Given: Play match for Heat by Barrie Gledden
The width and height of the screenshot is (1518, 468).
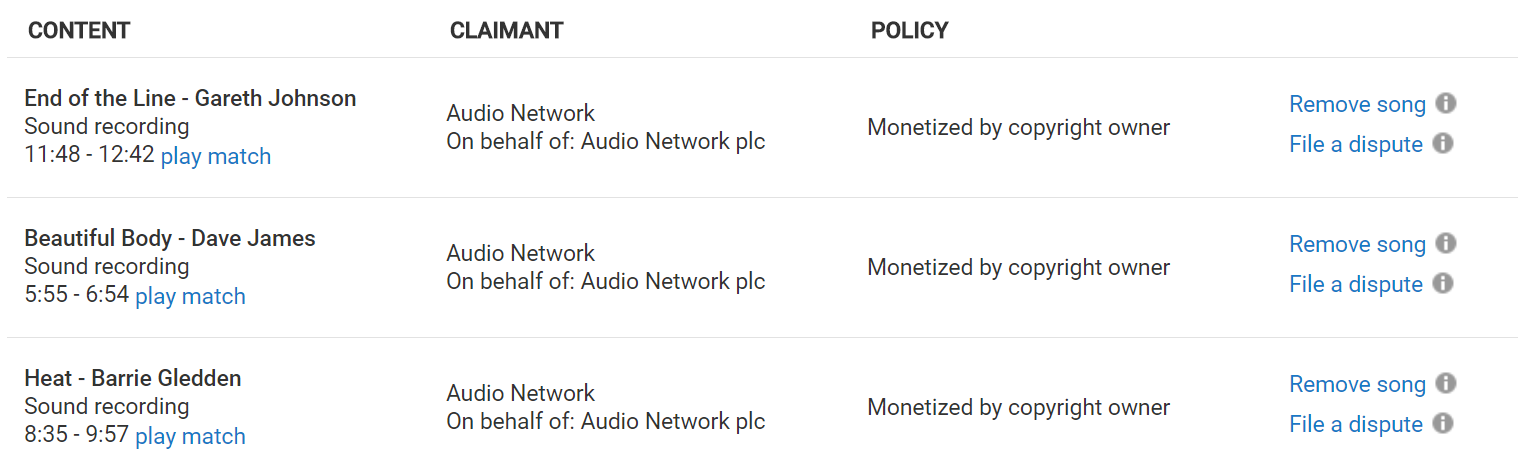Looking at the screenshot, I should coord(190,436).
